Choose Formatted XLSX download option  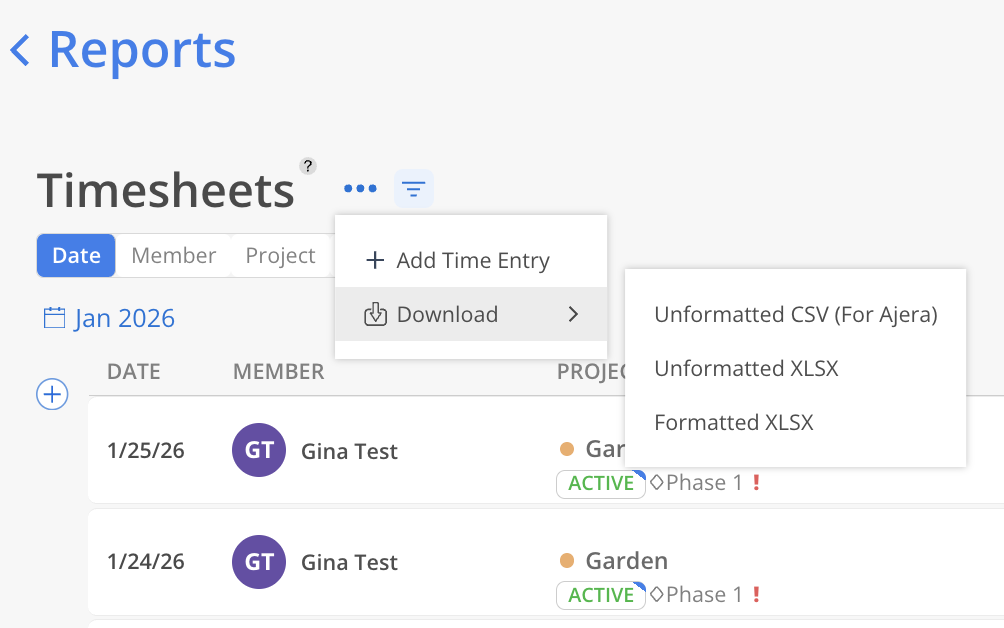pyautogui.click(x=733, y=423)
